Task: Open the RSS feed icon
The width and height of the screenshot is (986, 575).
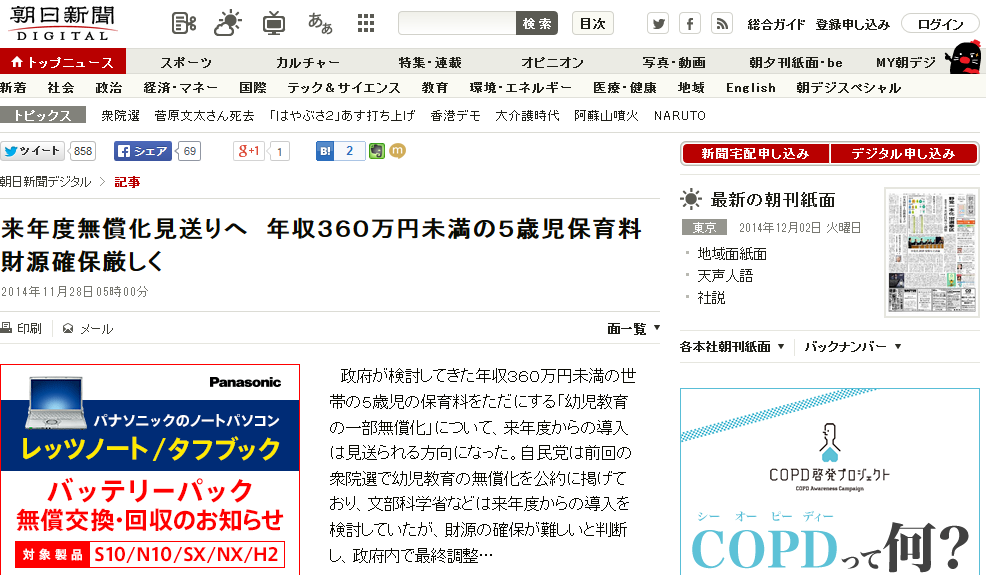Action: (x=722, y=24)
